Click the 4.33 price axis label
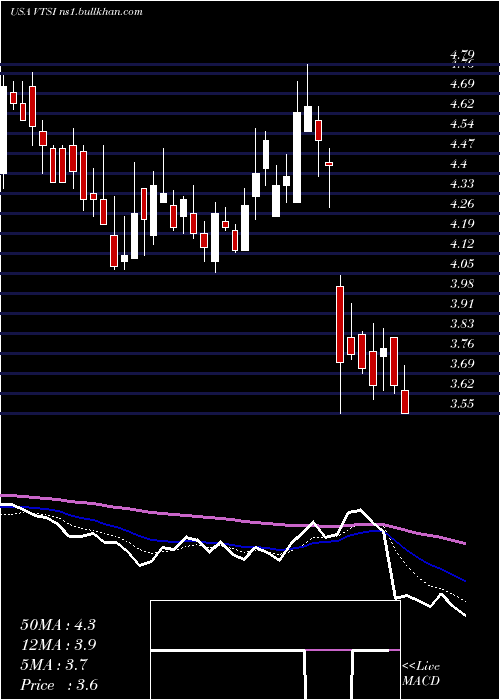Image resolution: width=500 pixels, height=700 pixels. tap(462, 183)
